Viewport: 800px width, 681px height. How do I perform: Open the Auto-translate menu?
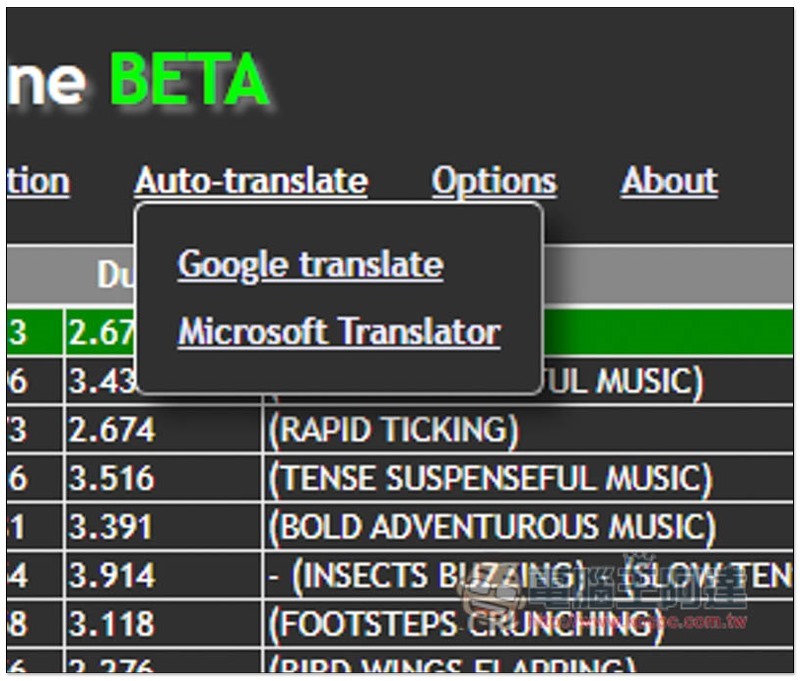[x=251, y=181]
